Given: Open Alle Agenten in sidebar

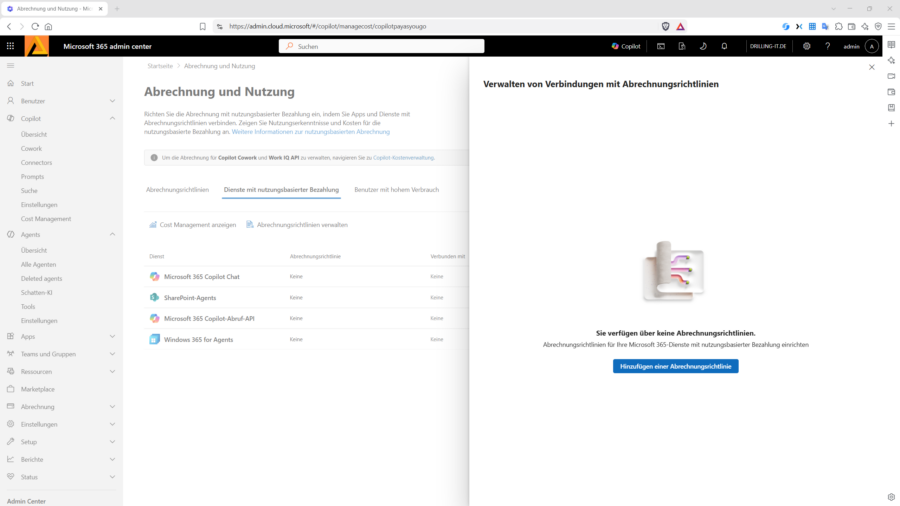Looking at the screenshot, I should [38, 264].
